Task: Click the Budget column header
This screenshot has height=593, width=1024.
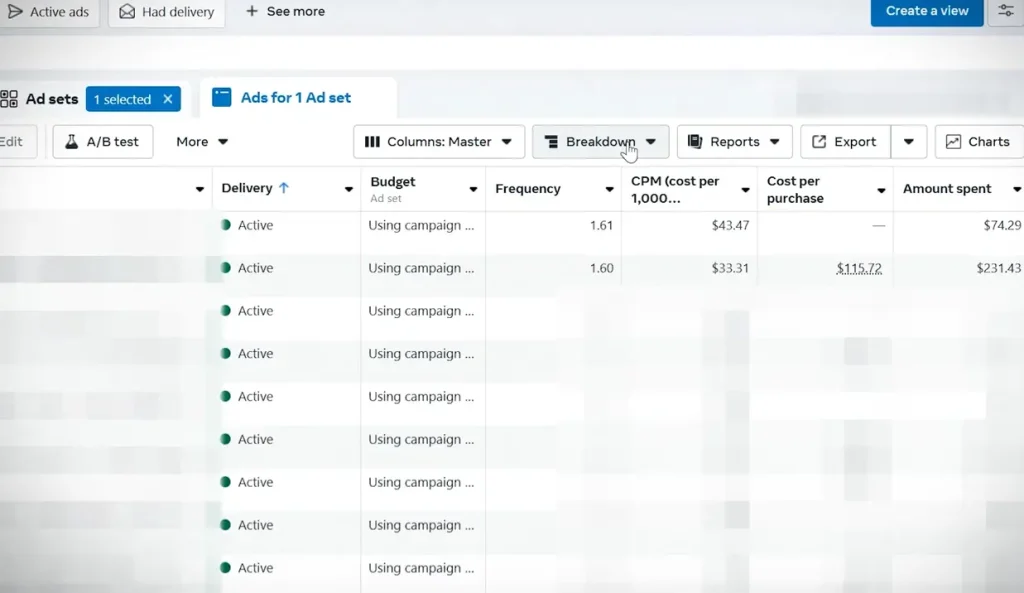Action: point(392,182)
